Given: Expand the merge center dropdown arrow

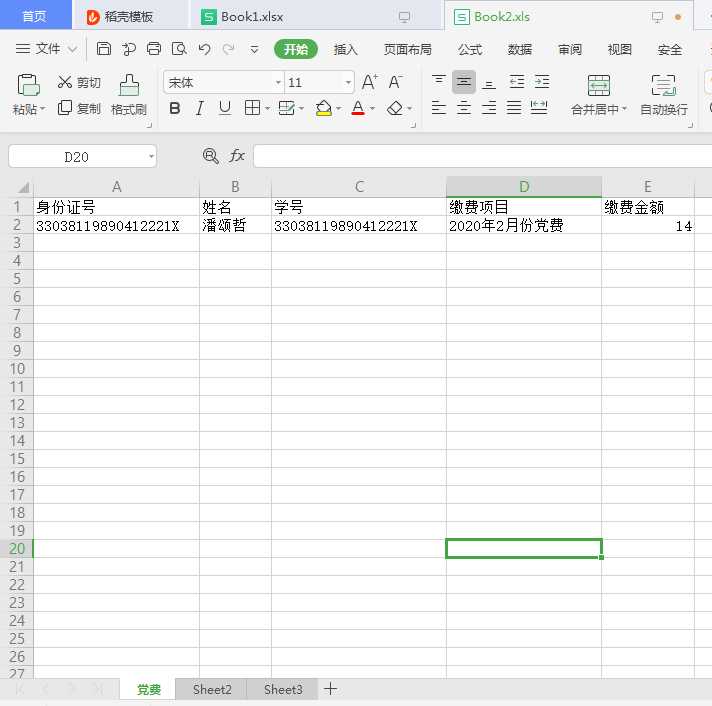Looking at the screenshot, I should 624,109.
